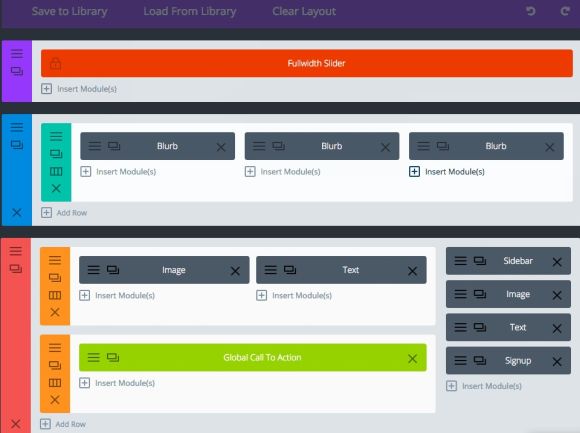Insert Module(s) under the Signup module

tap(484, 386)
